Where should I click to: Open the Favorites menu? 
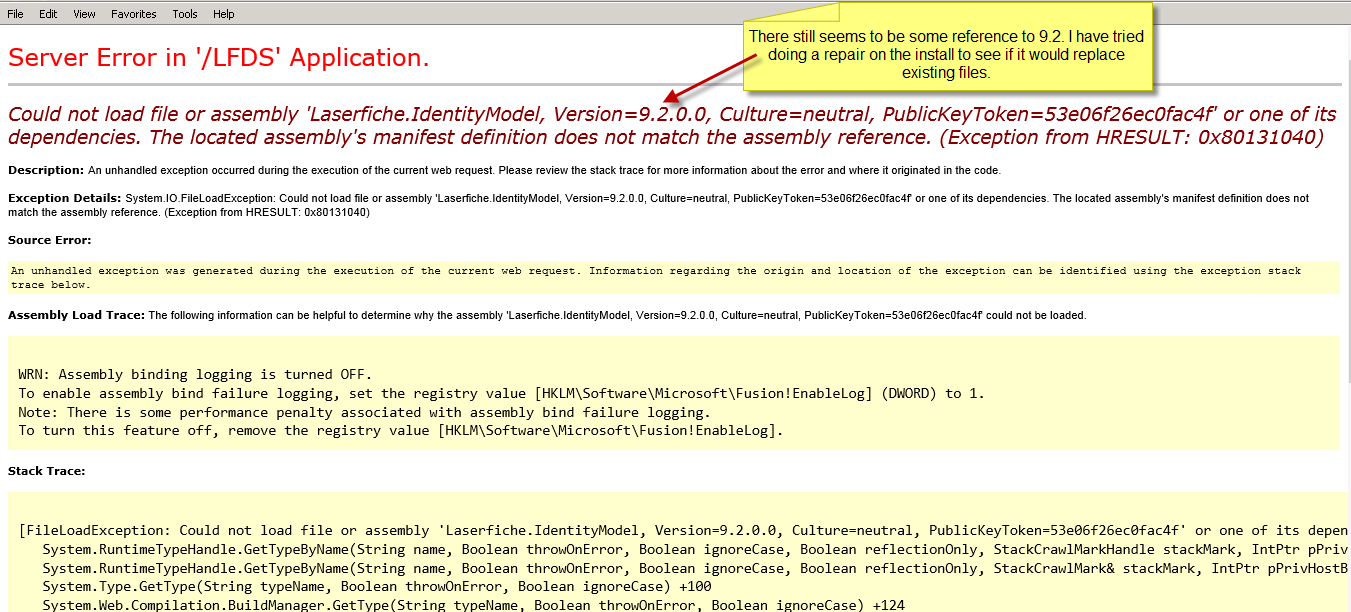pyautogui.click(x=134, y=14)
